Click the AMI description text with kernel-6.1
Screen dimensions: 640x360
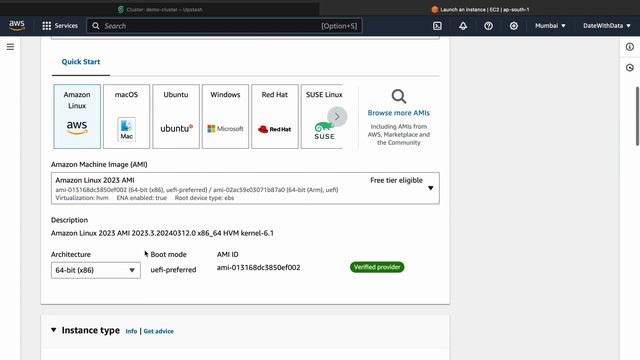[x=162, y=233]
